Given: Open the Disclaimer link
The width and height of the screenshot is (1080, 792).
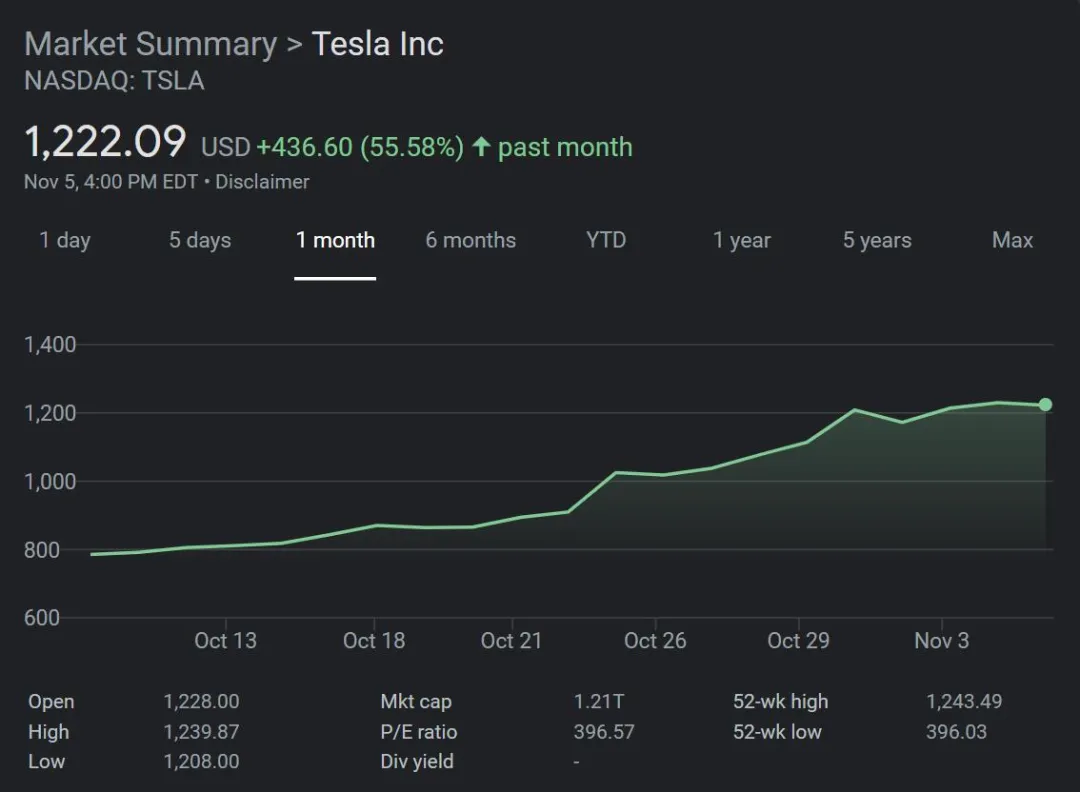Looking at the screenshot, I should (263, 182).
